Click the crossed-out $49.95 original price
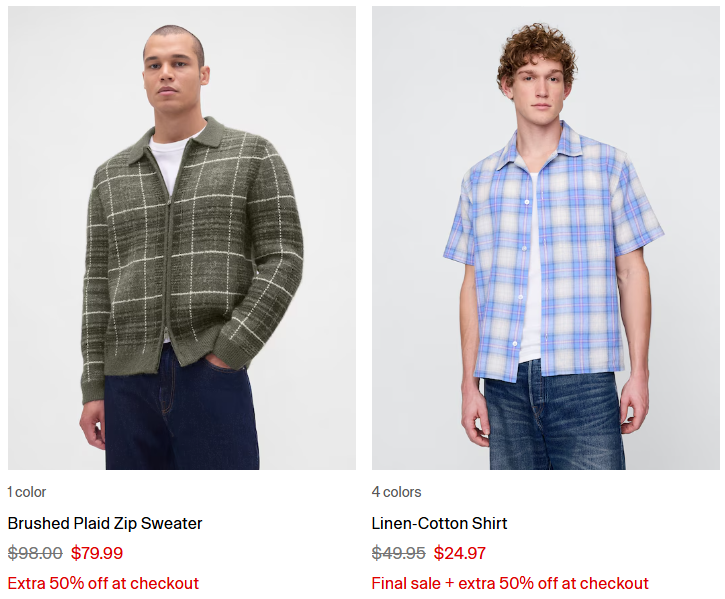 coord(399,553)
